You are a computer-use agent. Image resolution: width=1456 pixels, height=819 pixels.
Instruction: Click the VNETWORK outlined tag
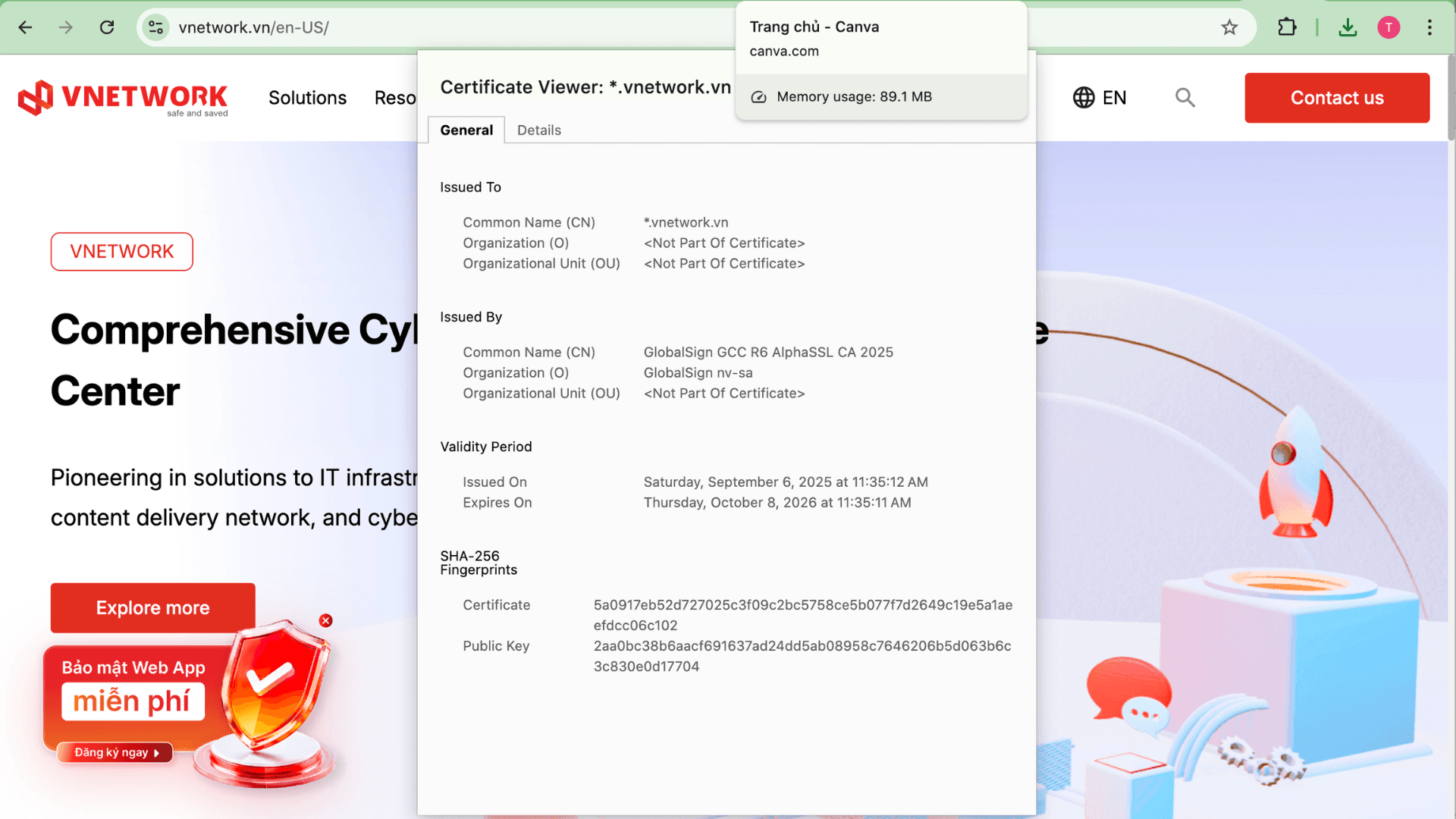pyautogui.click(x=122, y=251)
